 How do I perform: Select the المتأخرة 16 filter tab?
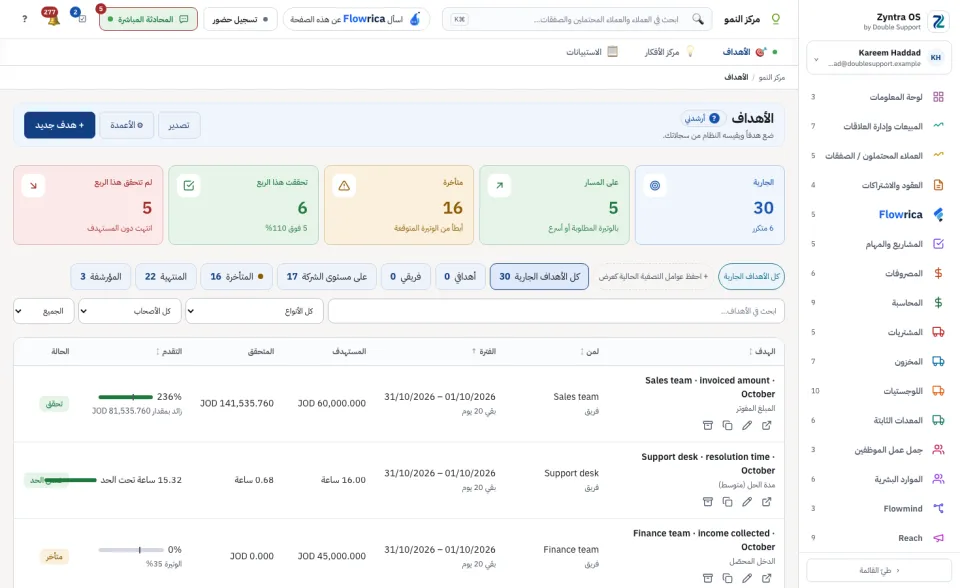(236, 277)
